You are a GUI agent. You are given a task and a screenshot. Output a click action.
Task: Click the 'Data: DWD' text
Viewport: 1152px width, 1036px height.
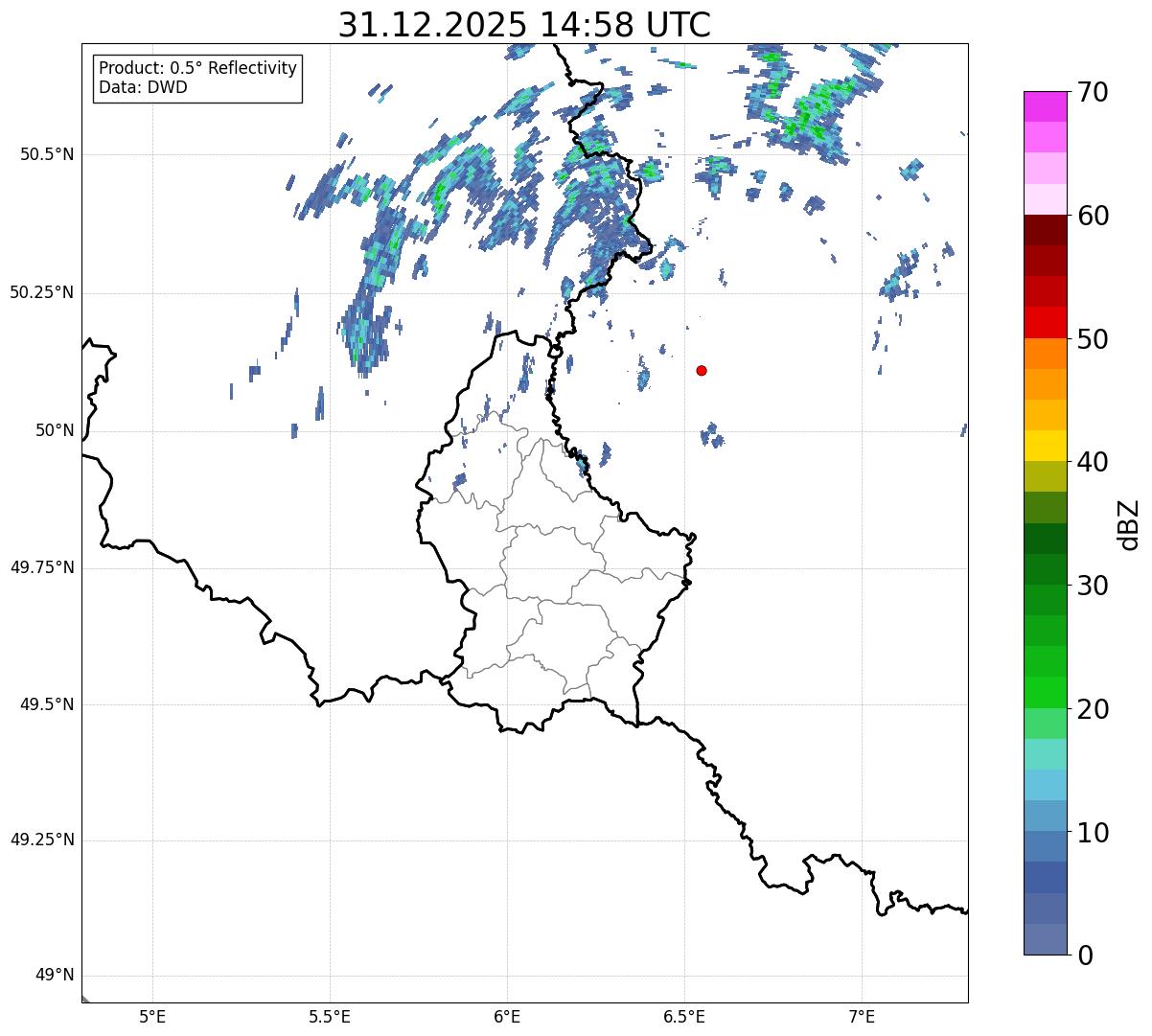point(143,88)
